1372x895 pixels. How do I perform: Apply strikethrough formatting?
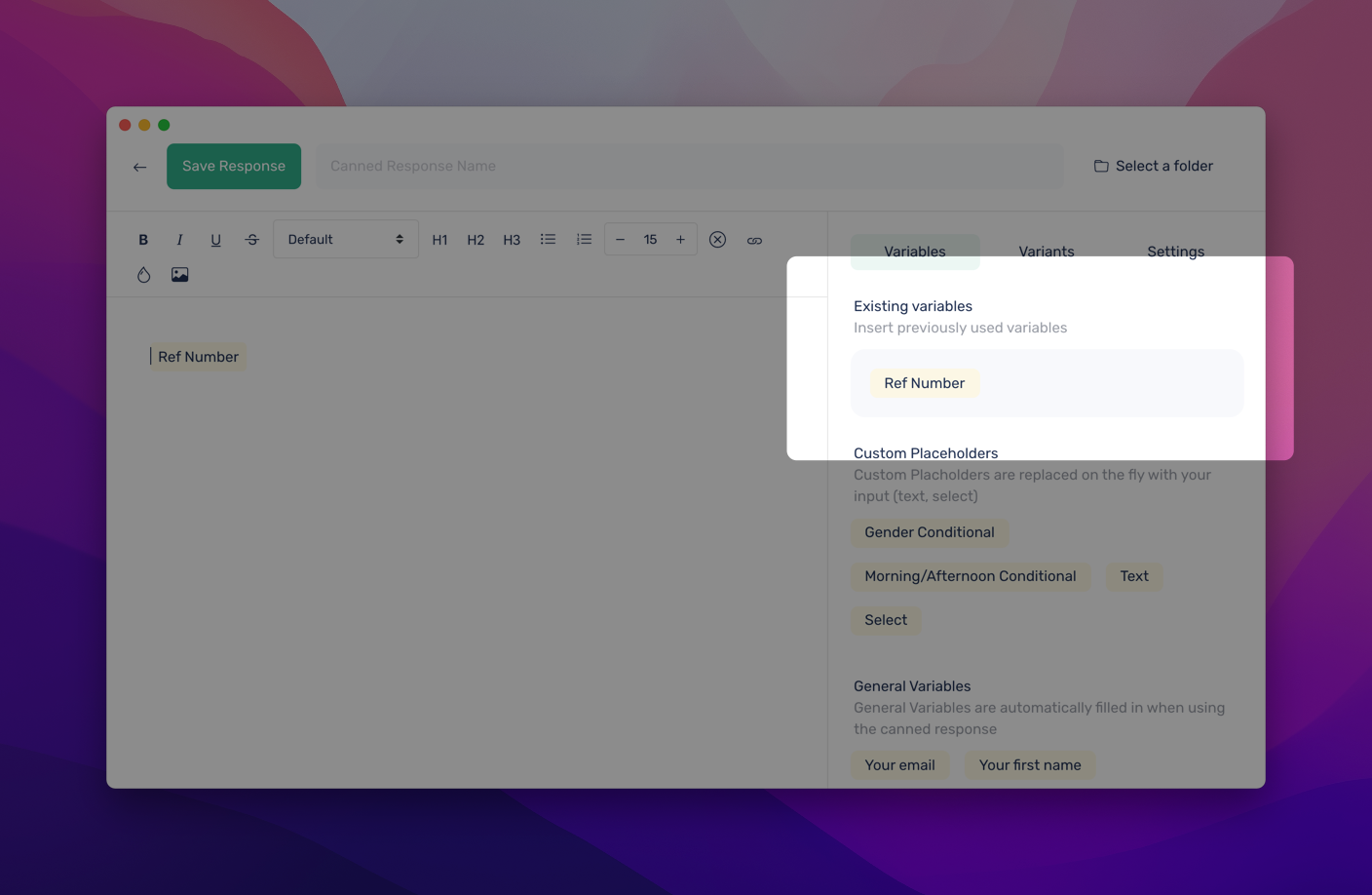[251, 240]
